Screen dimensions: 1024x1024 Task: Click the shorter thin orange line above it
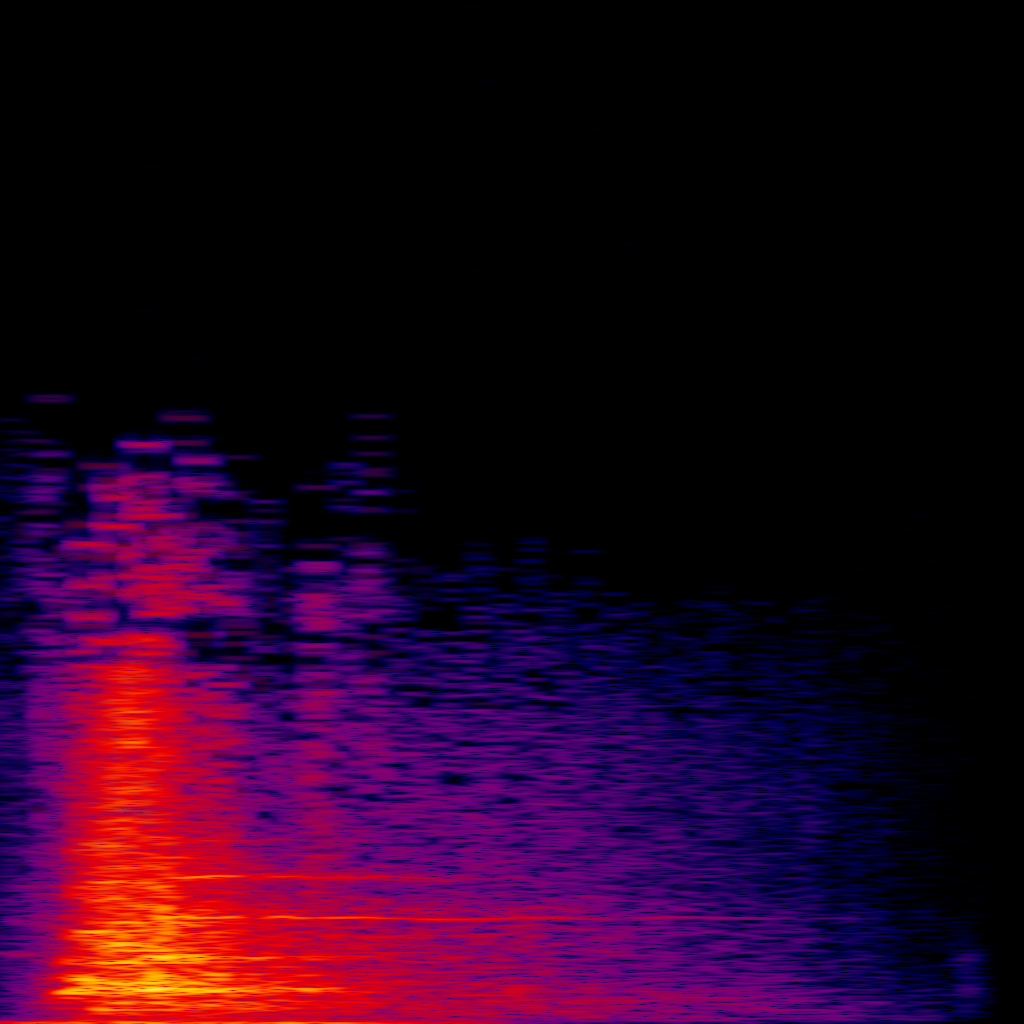[x=250, y=877]
